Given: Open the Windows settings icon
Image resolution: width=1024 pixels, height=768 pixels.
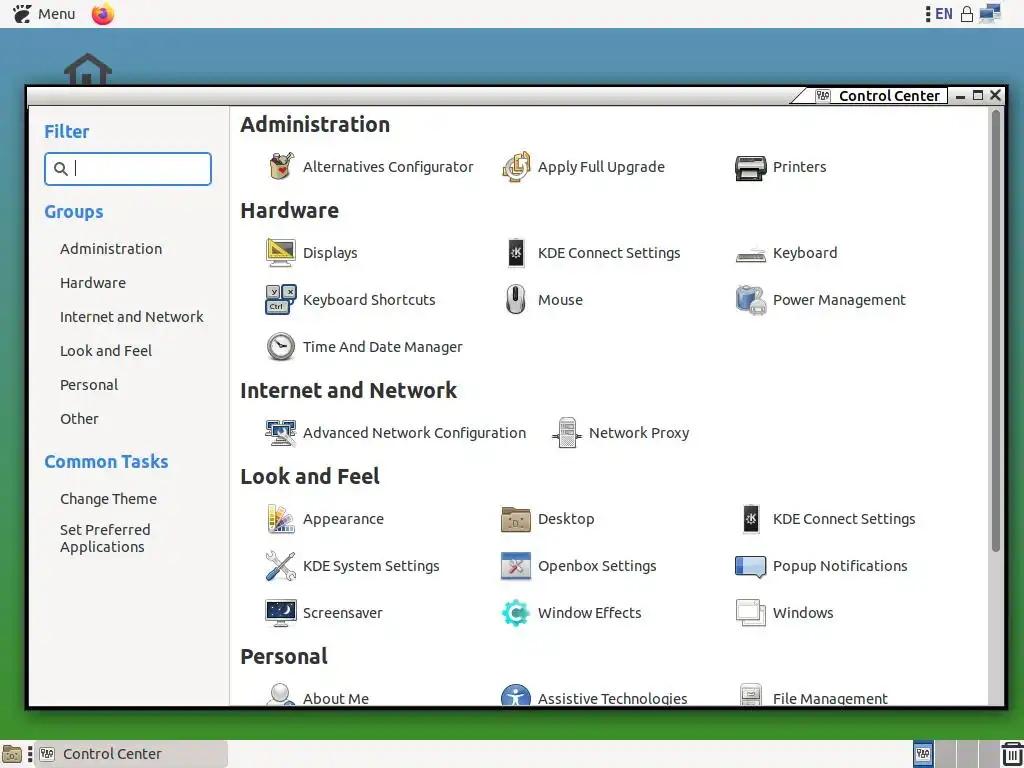Looking at the screenshot, I should (750, 613).
